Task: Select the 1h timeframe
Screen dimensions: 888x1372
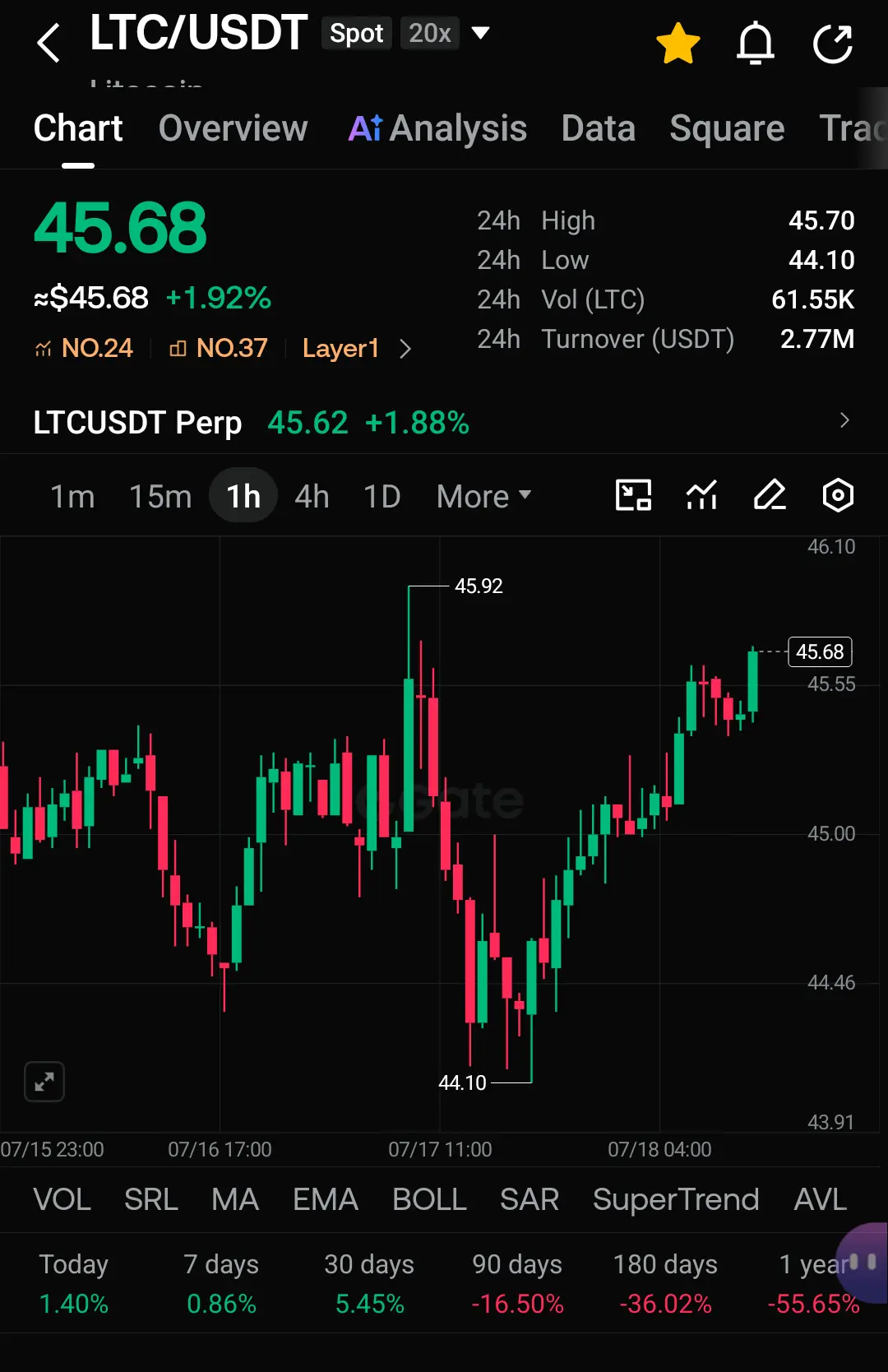Action: pos(243,495)
